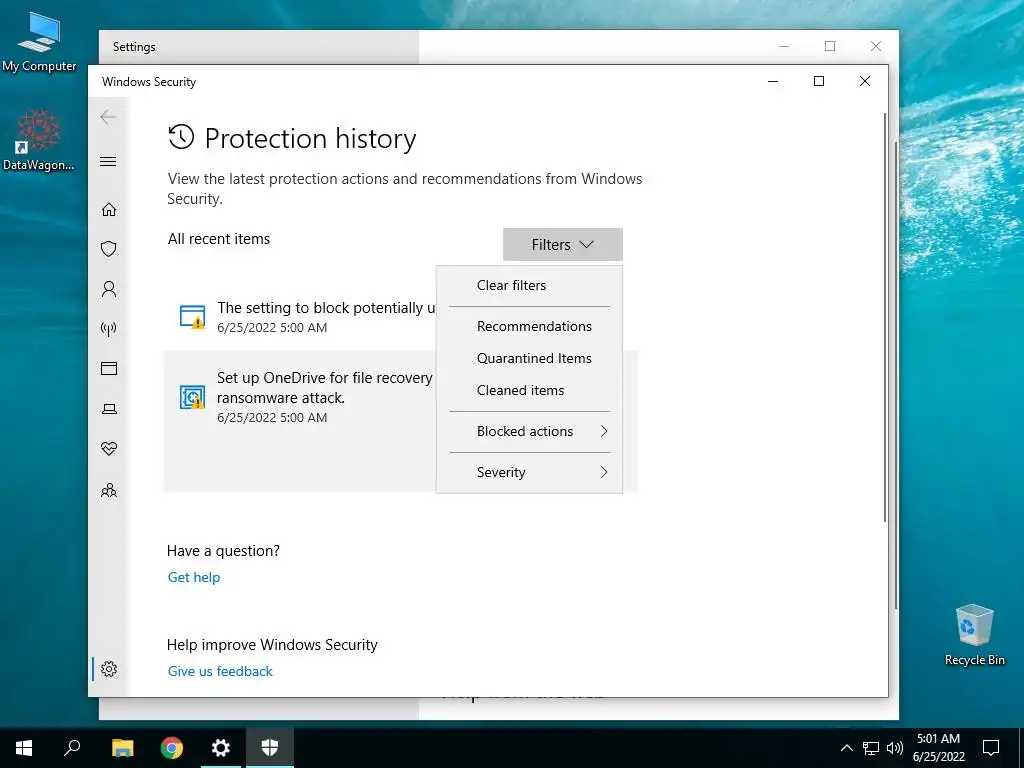
Task: Filter by Quarantined Items
Action: [529, 358]
